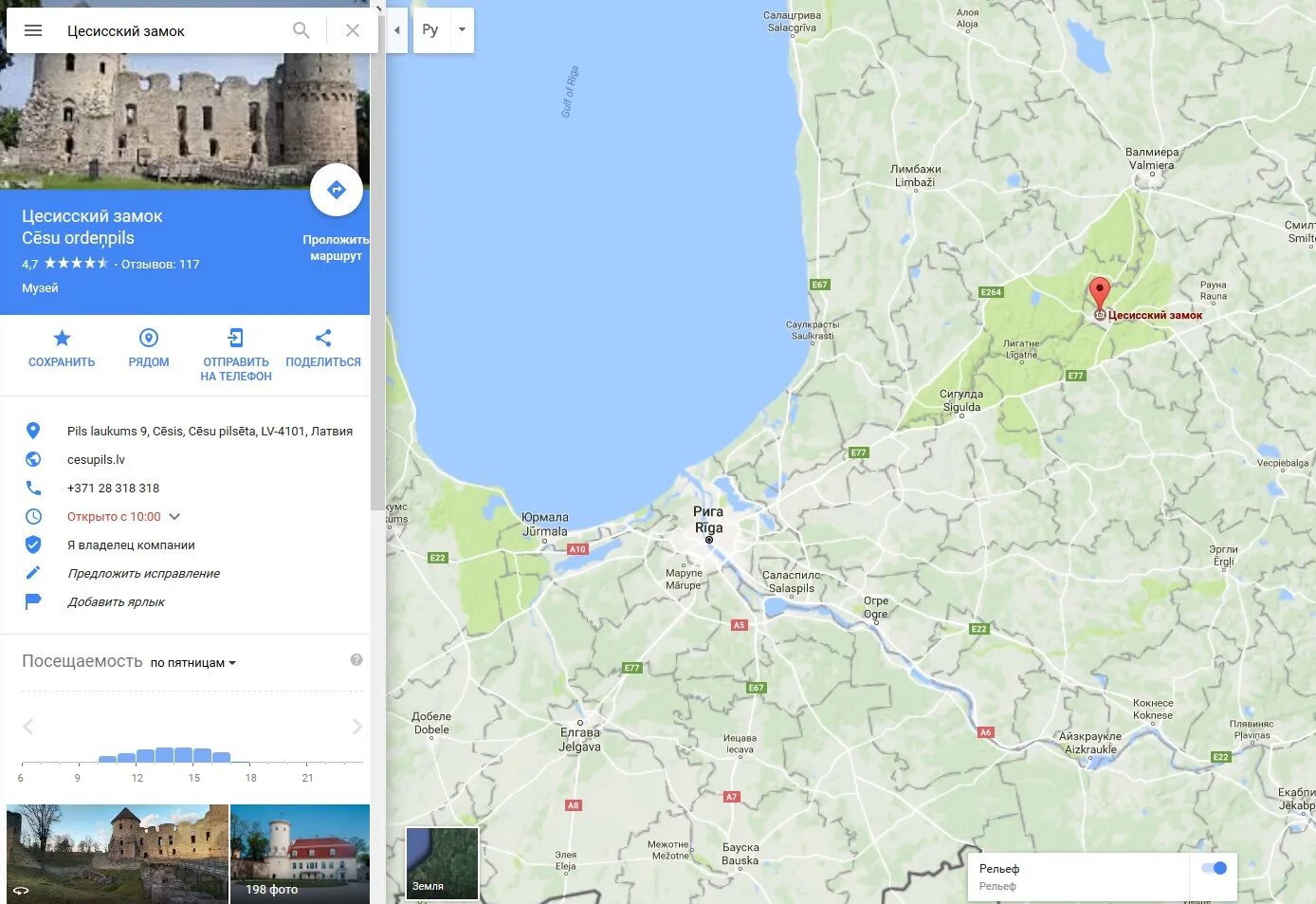Click the Юрмала label on map

pos(545,525)
